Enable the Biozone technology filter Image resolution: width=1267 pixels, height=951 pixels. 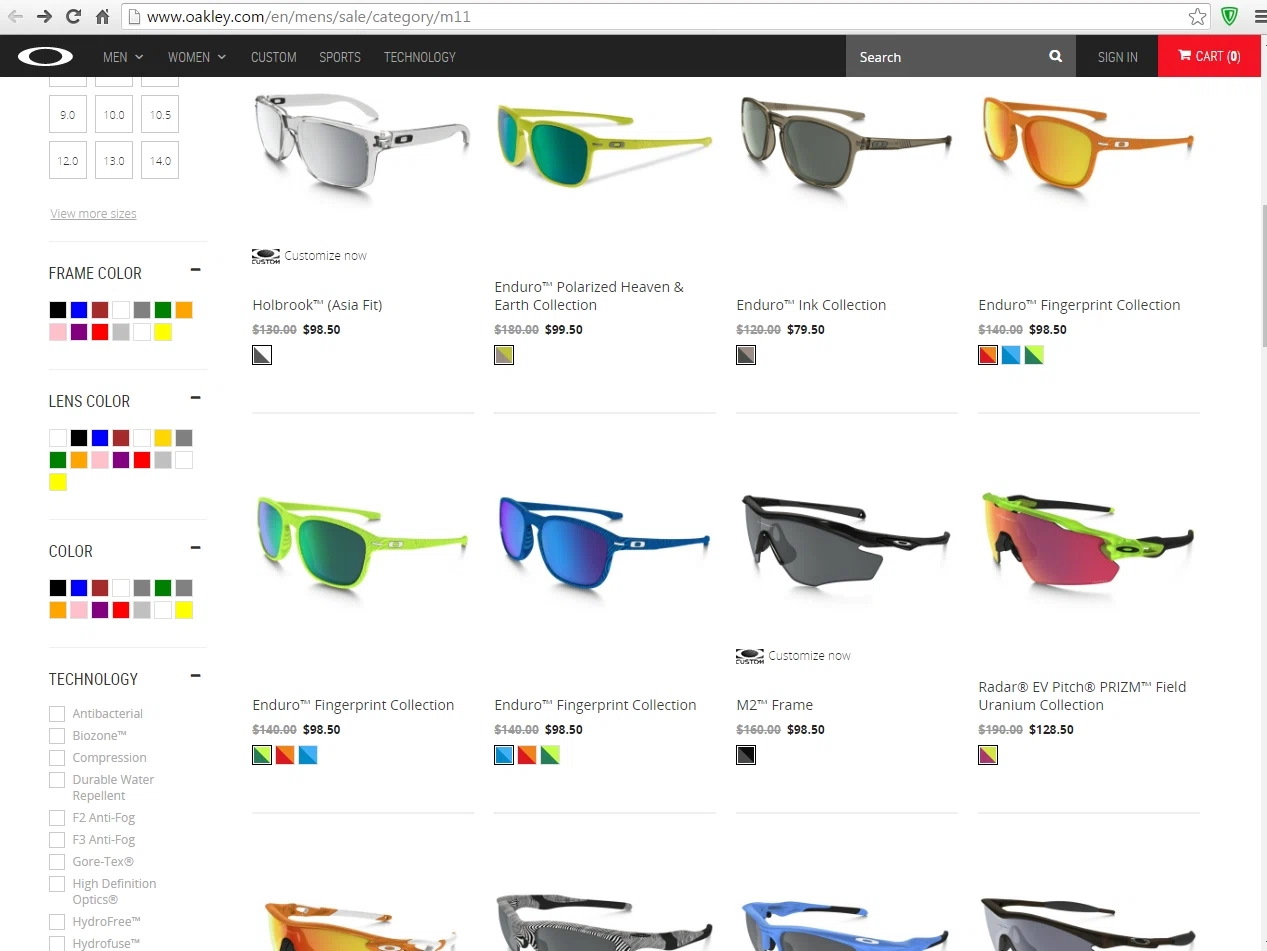click(57, 736)
